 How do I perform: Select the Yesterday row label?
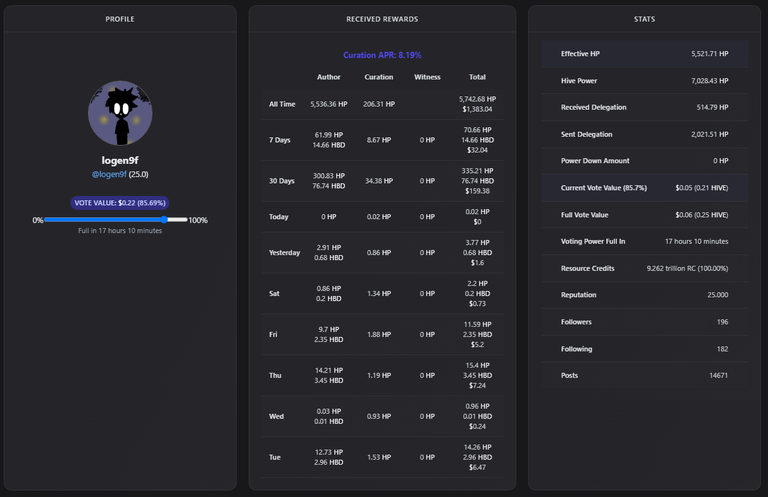pyautogui.click(x=285, y=253)
